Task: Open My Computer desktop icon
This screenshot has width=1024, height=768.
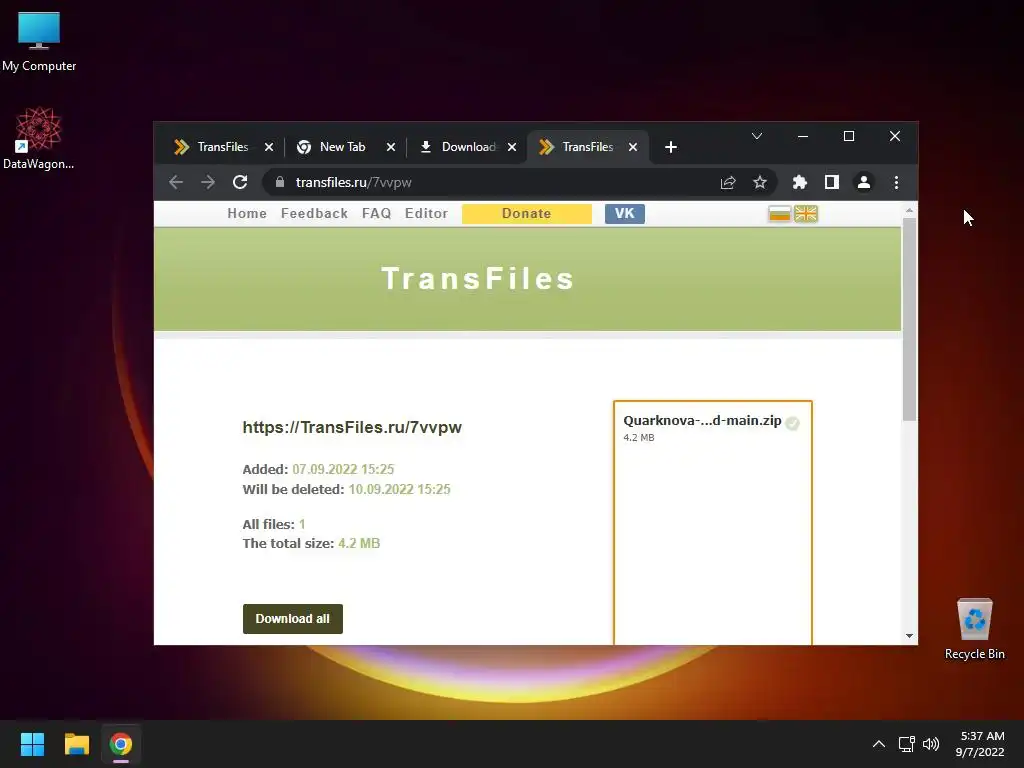Action: [x=39, y=41]
